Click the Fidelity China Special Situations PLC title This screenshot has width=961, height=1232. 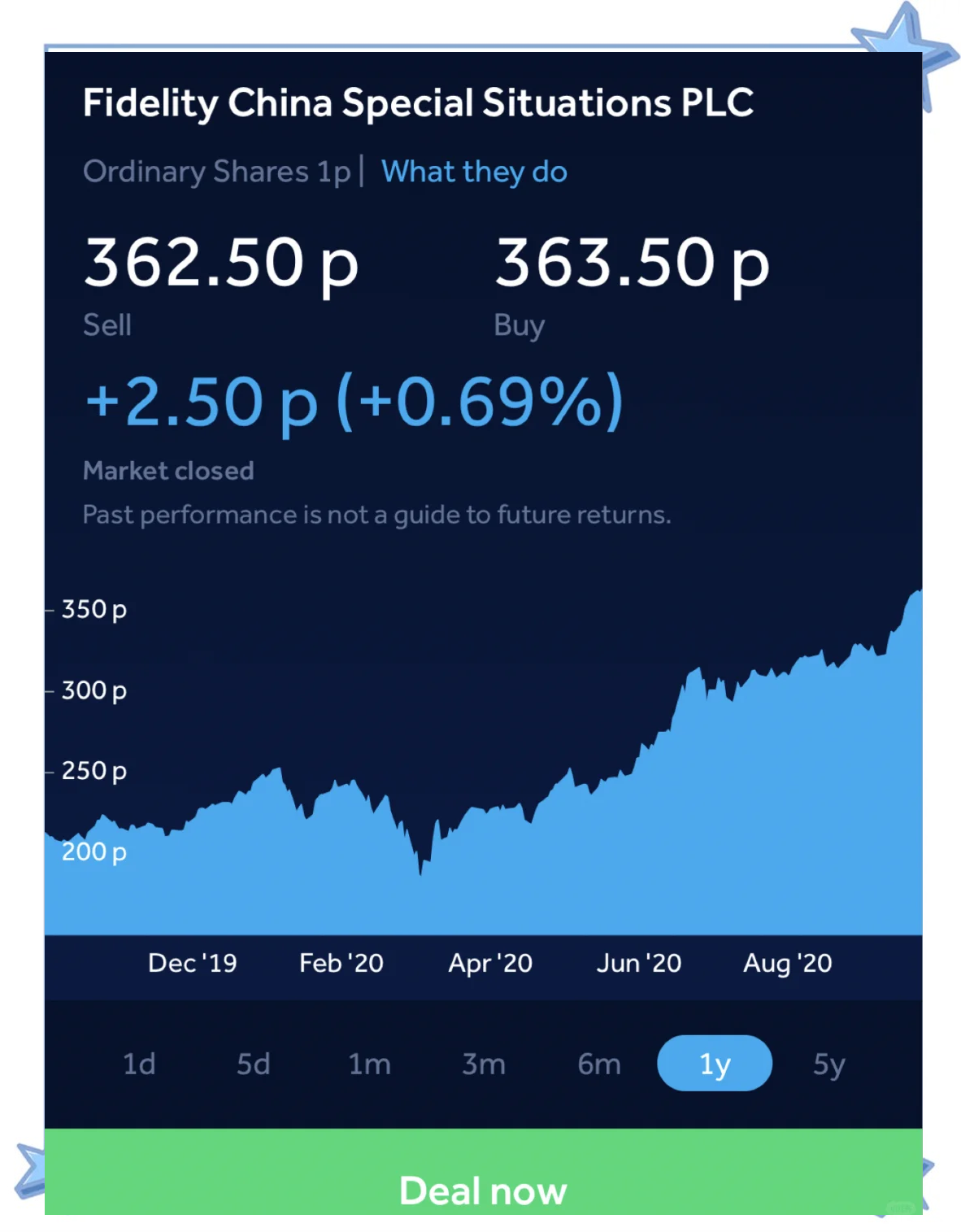(418, 103)
